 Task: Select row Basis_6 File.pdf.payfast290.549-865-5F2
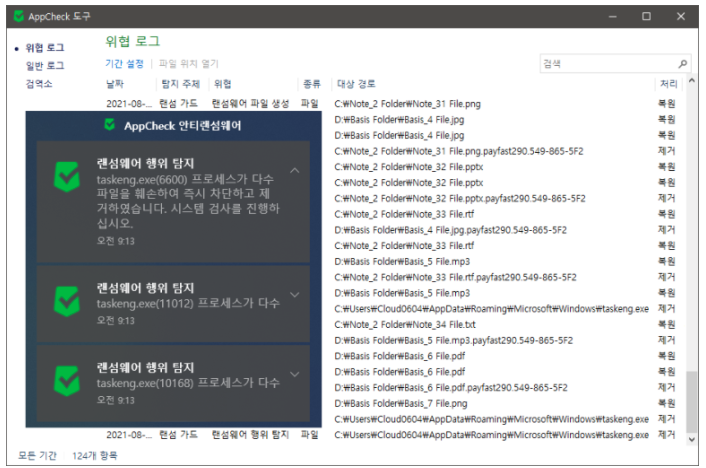[x=451, y=388]
